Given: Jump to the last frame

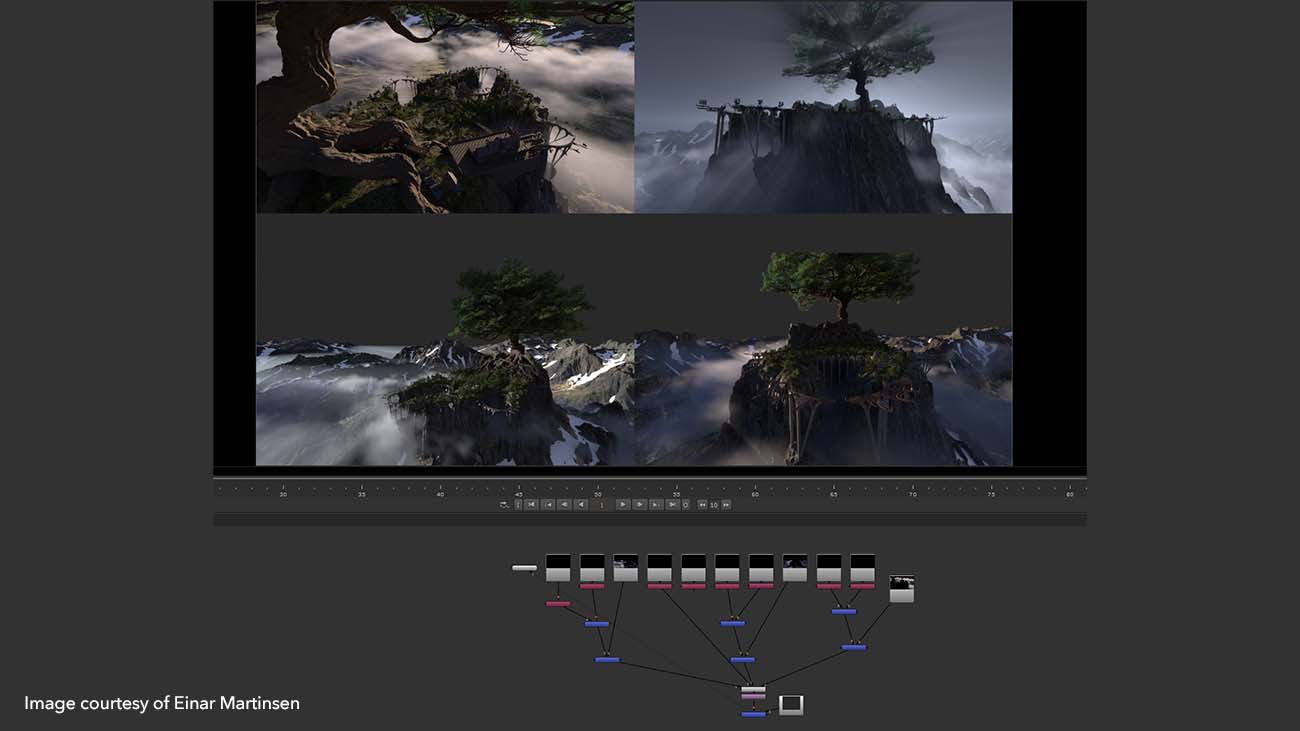Looking at the screenshot, I should 672,505.
